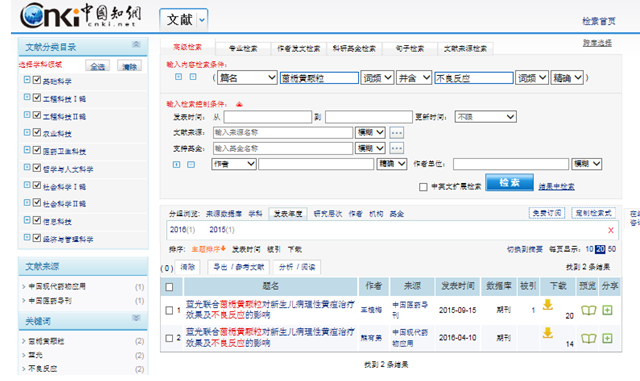Uncheck the 工程科技Ⅰ辑 checkbox
The height and width of the screenshot is (381, 640).
pyautogui.click(x=37, y=98)
